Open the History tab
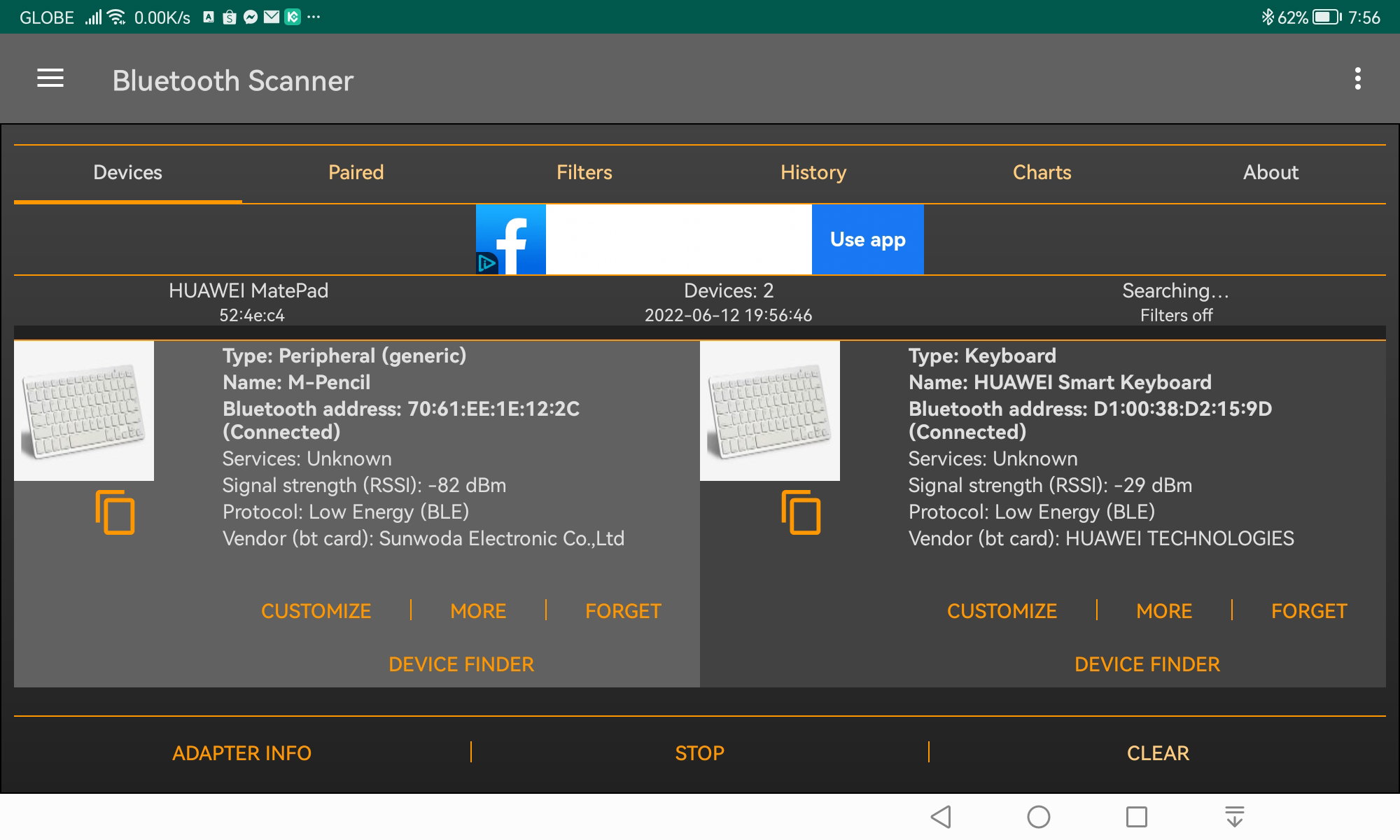Screen dimensions: 1400x840 (x=813, y=173)
